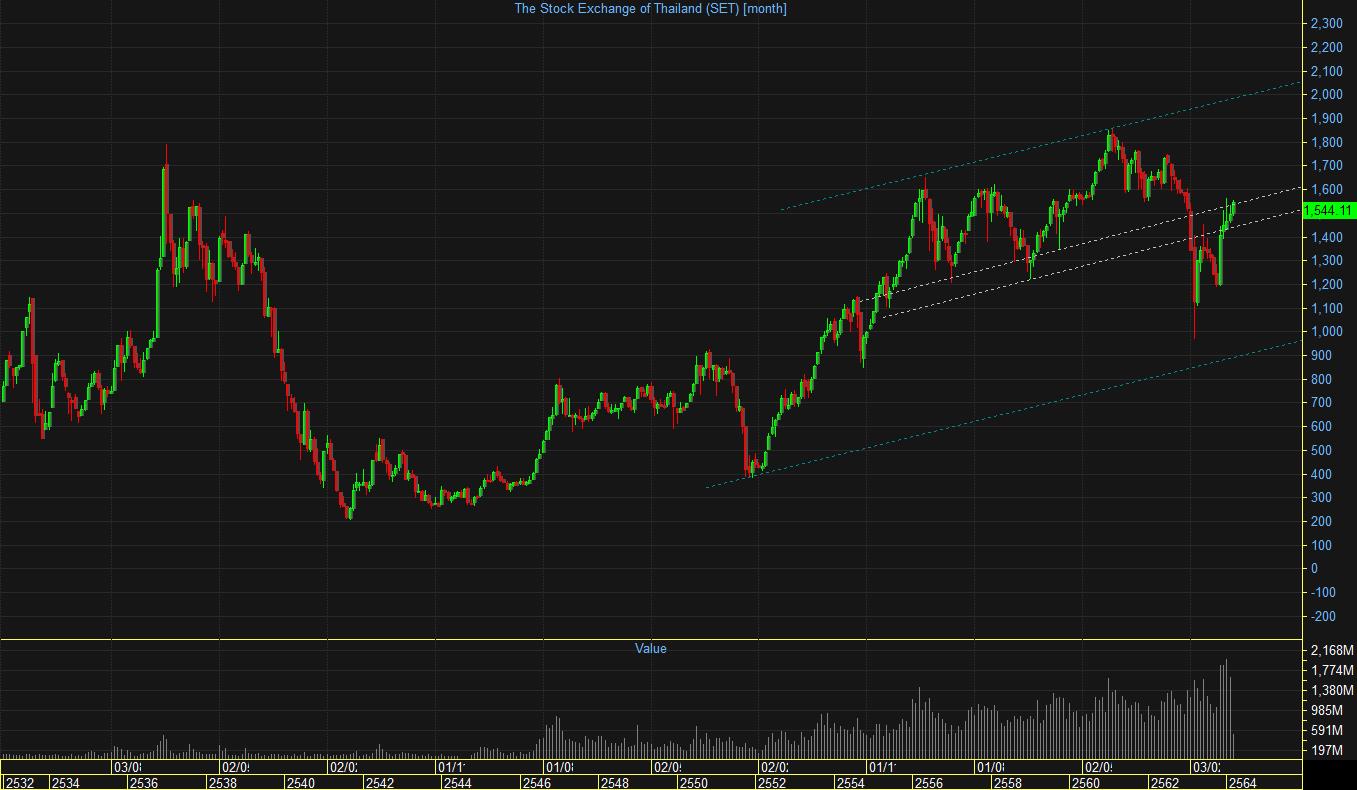Click the year 2542 on time axis
The width and height of the screenshot is (1357, 790).
[379, 783]
